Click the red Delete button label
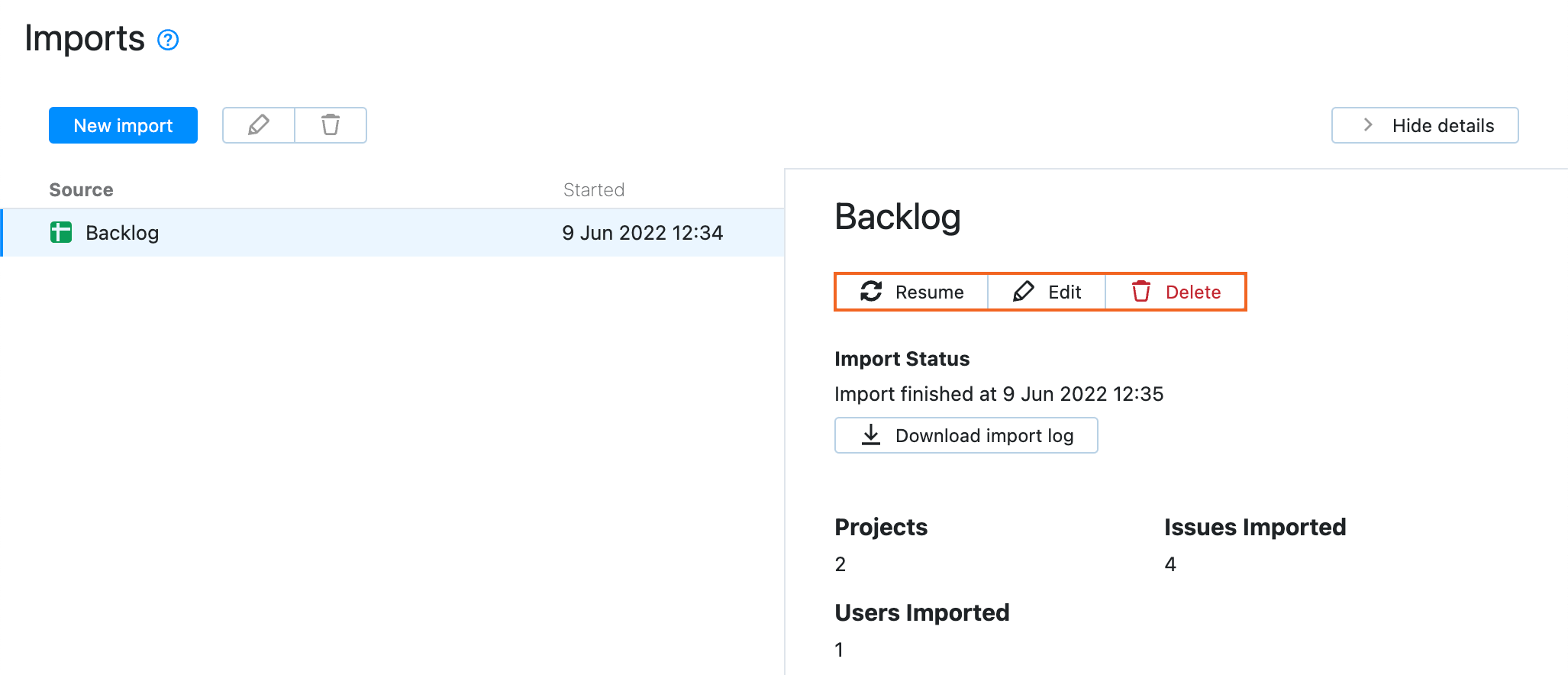Image resolution: width=1568 pixels, height=675 pixels. pyautogui.click(x=1193, y=292)
